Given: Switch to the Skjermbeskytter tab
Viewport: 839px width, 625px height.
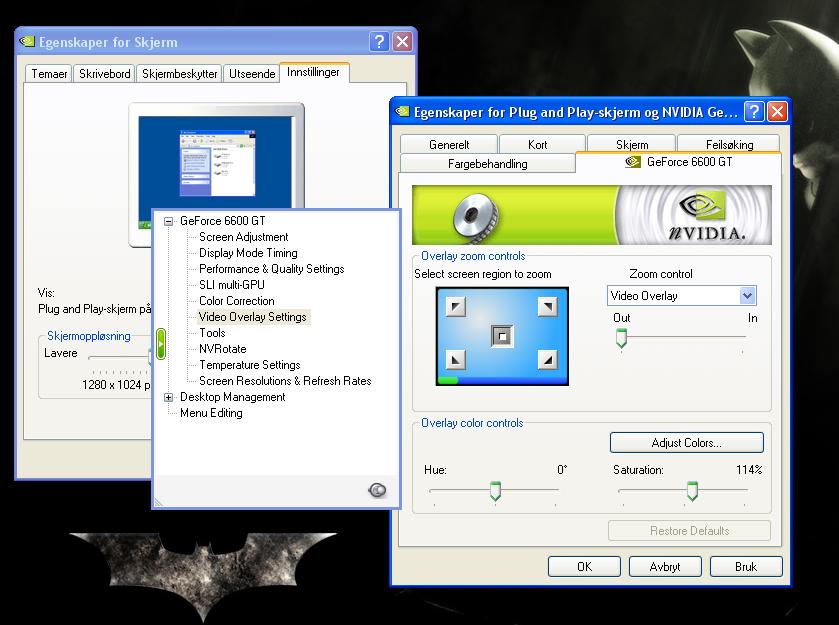Looking at the screenshot, I should pyautogui.click(x=179, y=74).
